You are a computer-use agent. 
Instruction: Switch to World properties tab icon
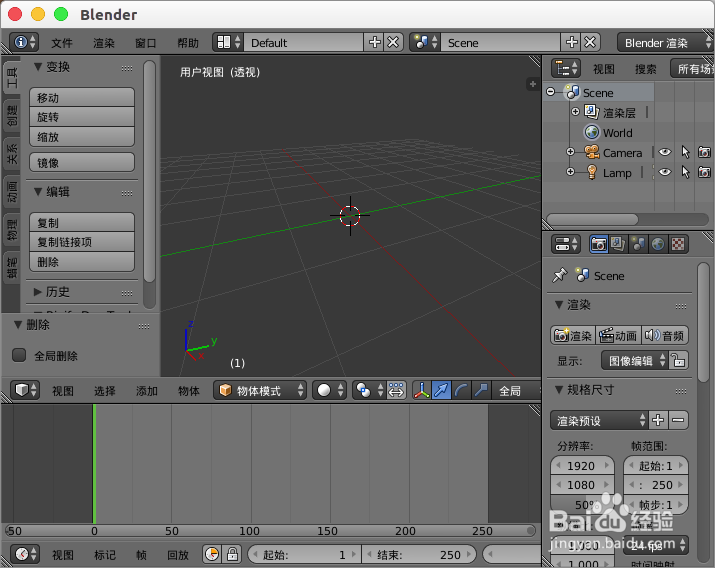click(x=657, y=244)
